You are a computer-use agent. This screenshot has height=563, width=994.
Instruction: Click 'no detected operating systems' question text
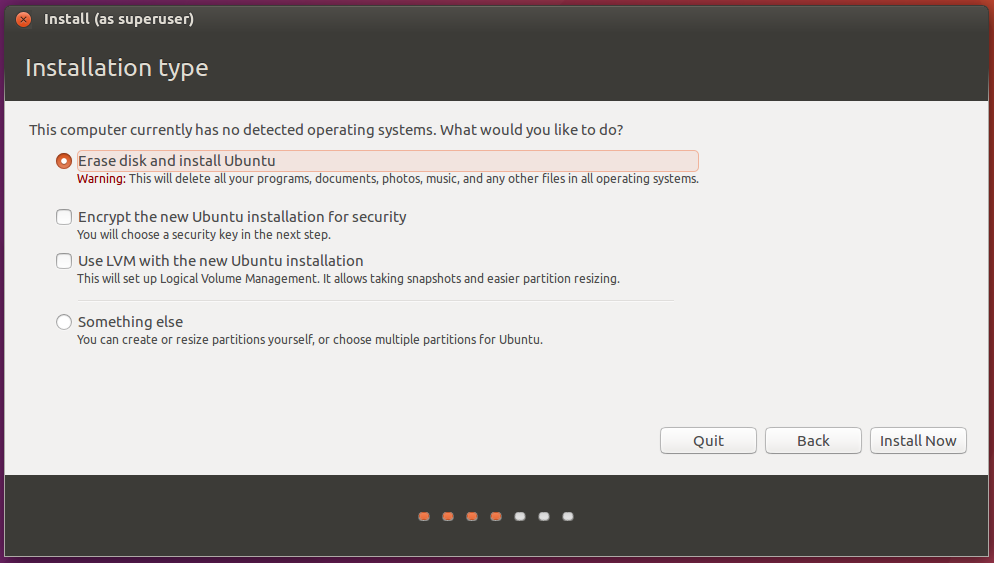326,130
